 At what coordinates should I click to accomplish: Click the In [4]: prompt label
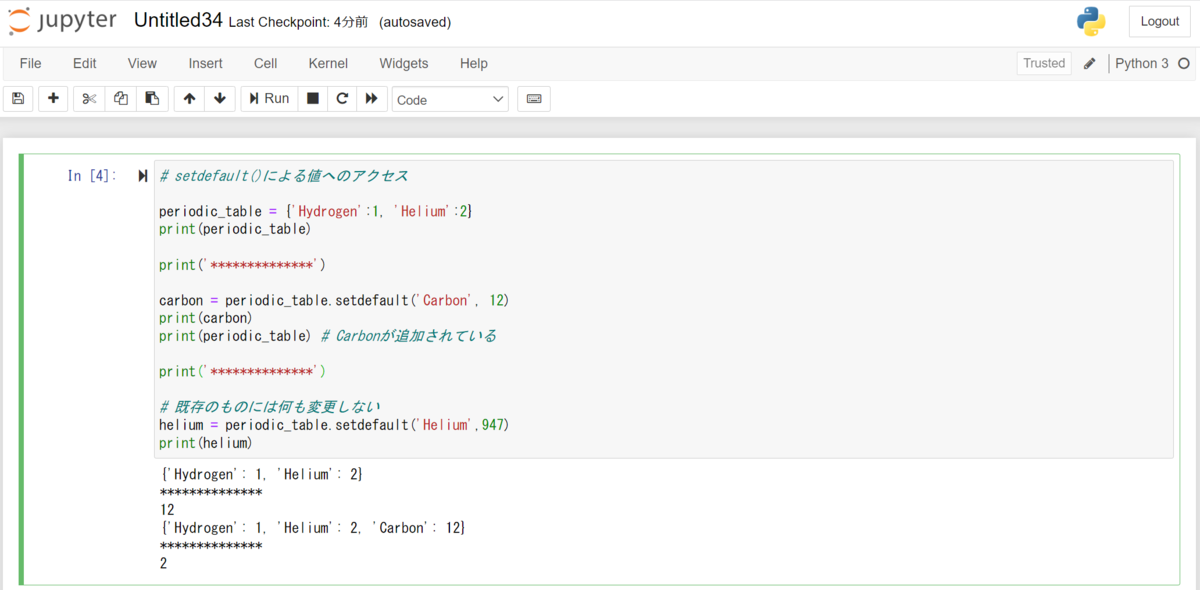coord(92,176)
